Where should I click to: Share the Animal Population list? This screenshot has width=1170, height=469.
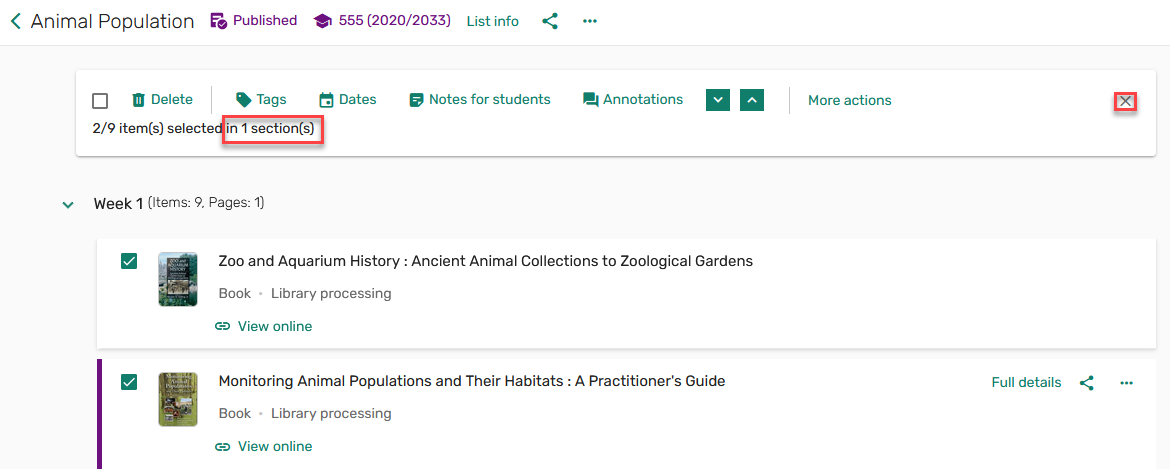coord(550,21)
